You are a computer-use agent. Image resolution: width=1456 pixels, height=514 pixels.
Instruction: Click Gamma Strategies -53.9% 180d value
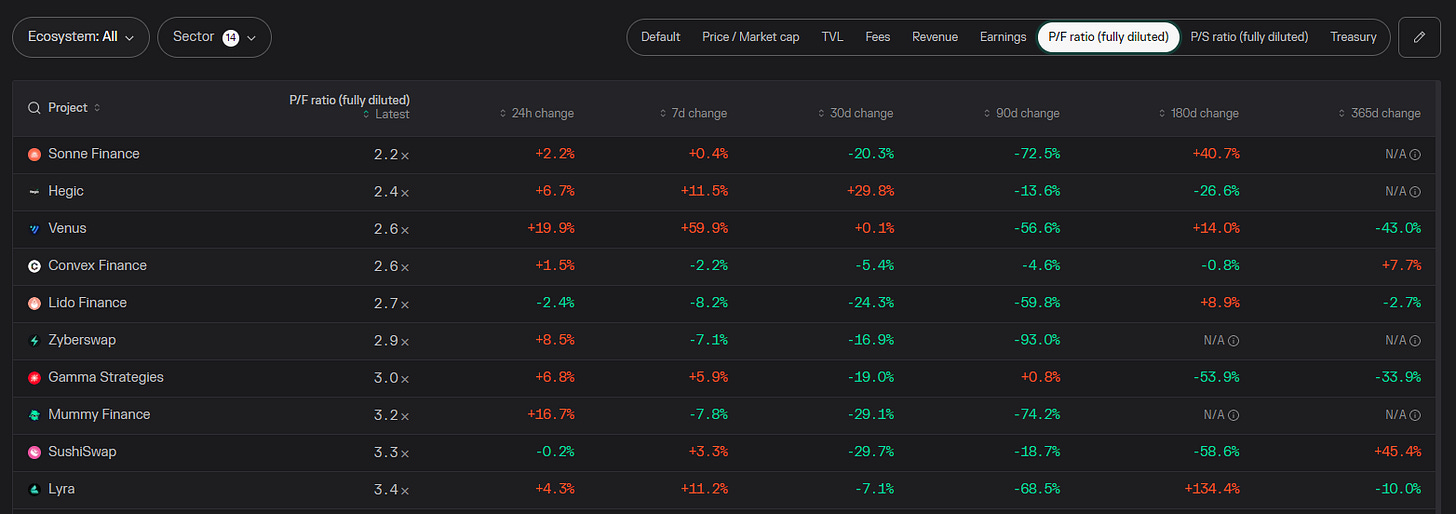click(1215, 377)
